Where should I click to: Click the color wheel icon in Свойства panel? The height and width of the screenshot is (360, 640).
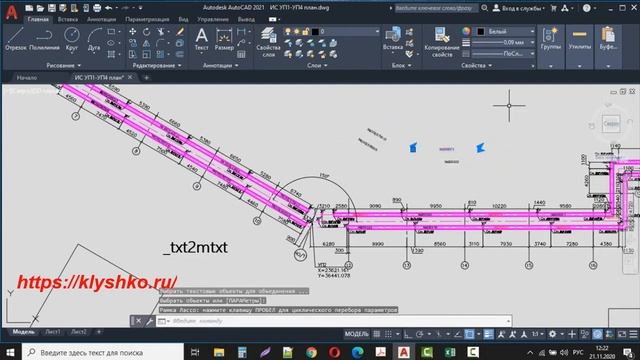466,31
